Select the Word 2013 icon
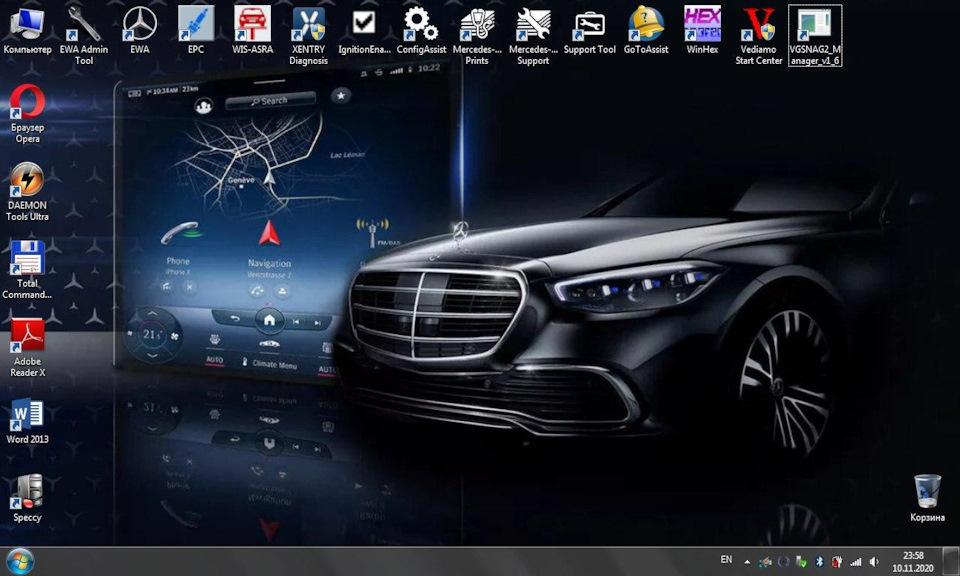 (x=28, y=421)
